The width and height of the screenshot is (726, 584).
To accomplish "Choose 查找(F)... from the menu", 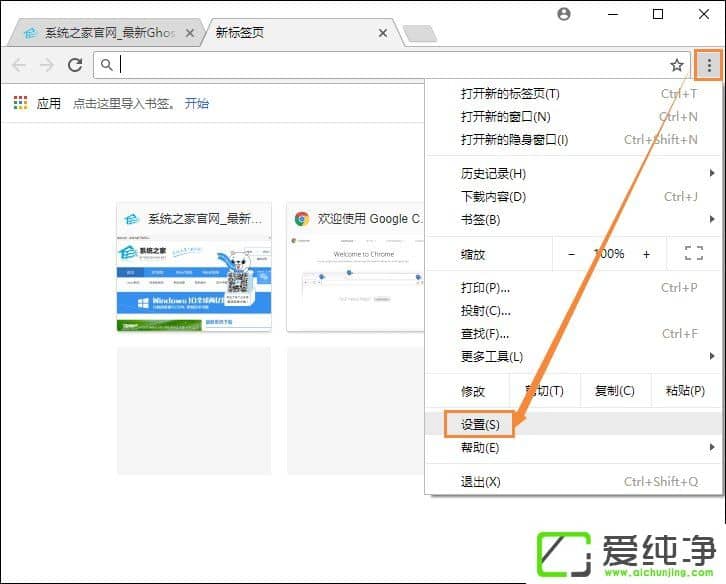I will coord(574,334).
